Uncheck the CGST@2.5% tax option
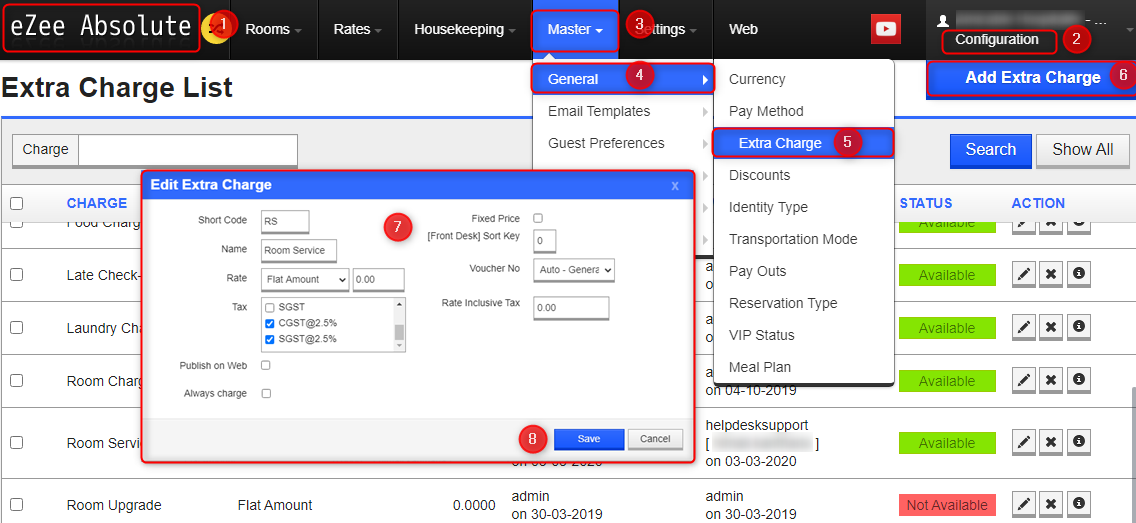This screenshot has height=523, width=1136. pos(270,323)
